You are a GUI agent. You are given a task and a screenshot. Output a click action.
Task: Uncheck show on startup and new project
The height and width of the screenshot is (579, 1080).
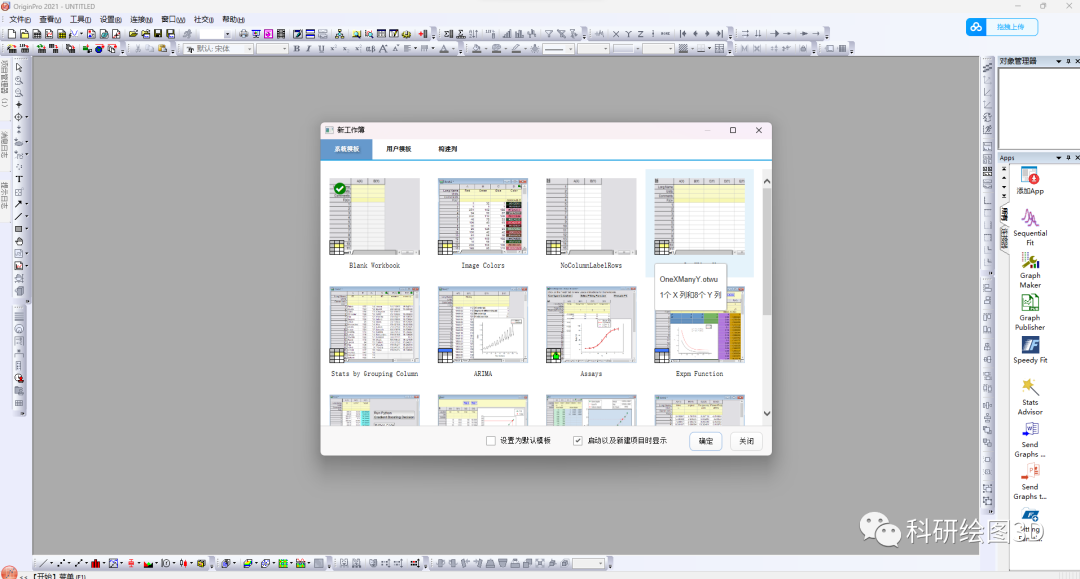[x=578, y=441]
